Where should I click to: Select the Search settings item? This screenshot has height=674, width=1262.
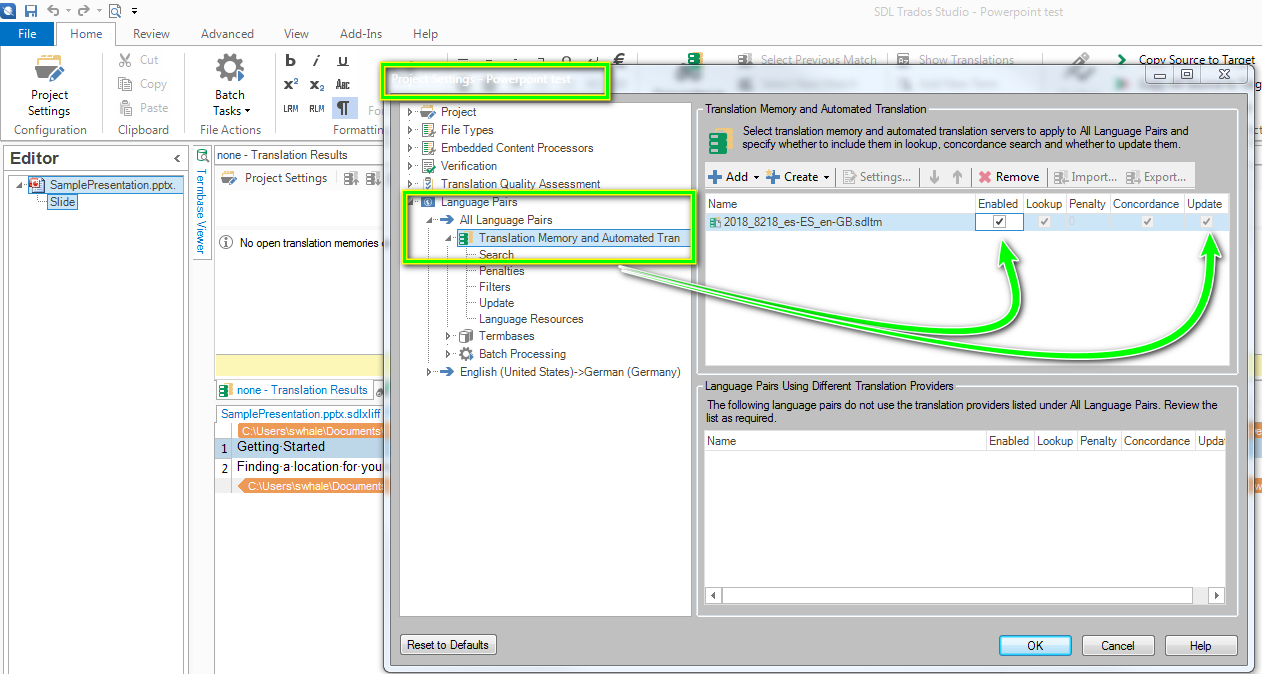tap(496, 255)
